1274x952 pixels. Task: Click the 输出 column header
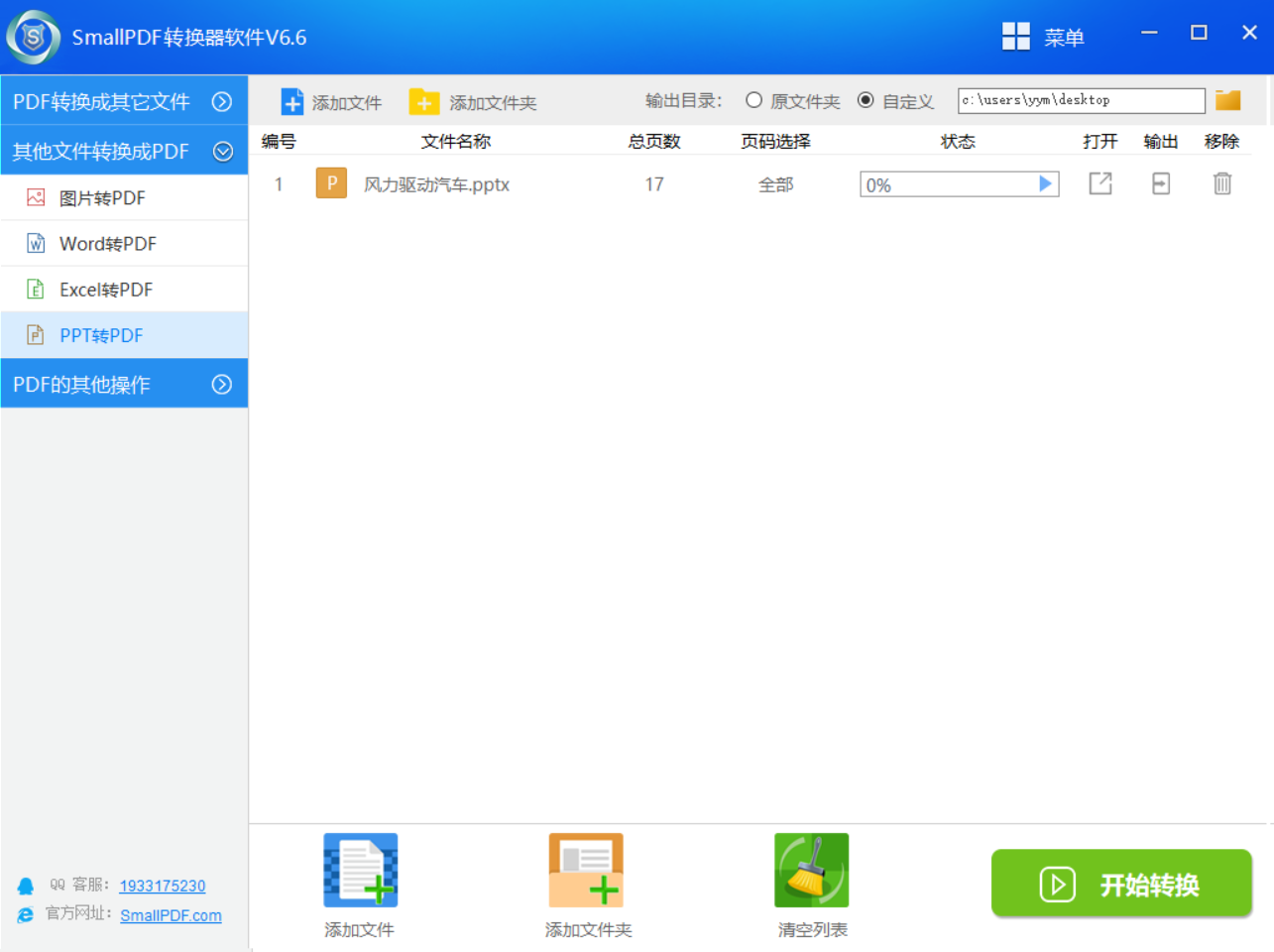[1161, 141]
